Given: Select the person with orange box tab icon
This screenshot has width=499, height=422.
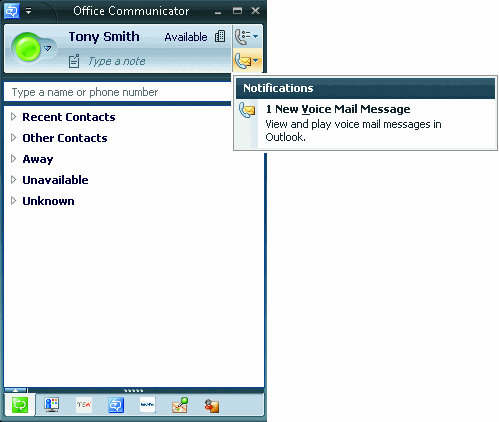Looking at the screenshot, I should [x=212, y=405].
